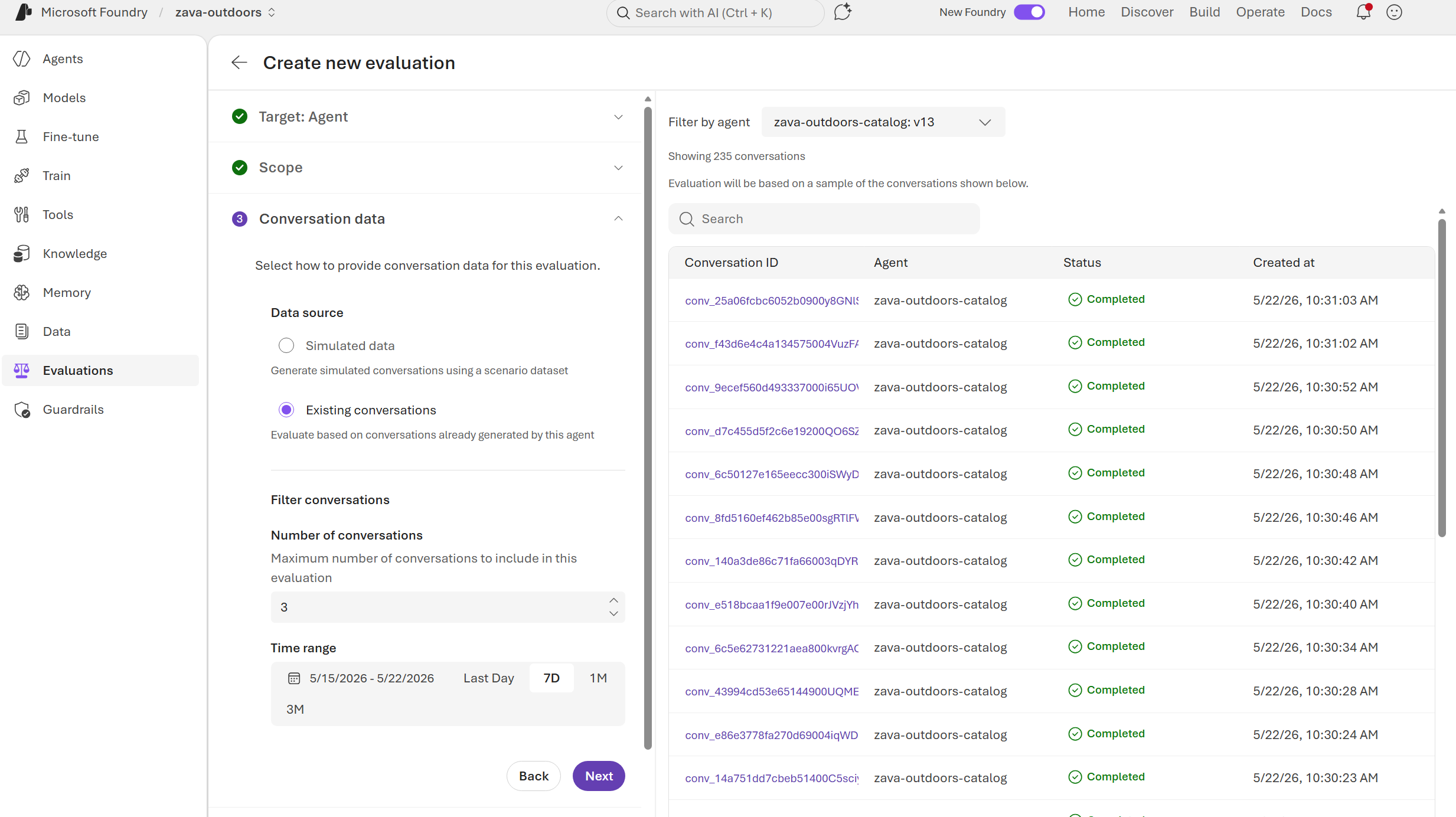
Task: Open the Fine-tune flask icon
Action: coord(22,136)
